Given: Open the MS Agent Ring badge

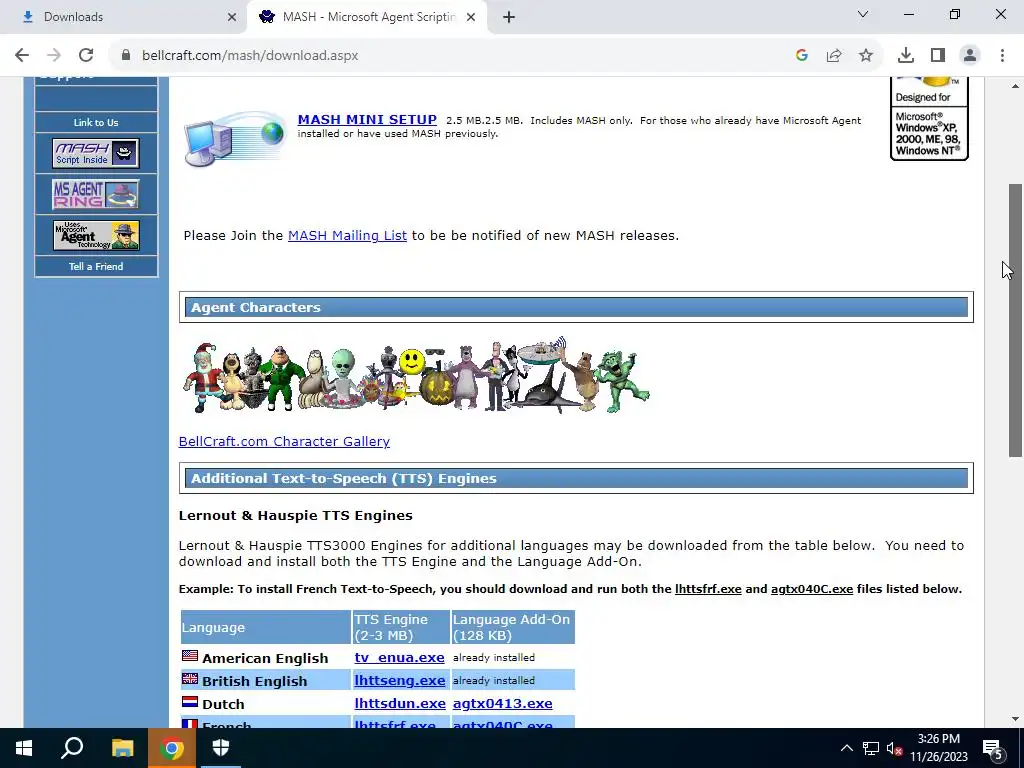Looking at the screenshot, I should [96, 194].
